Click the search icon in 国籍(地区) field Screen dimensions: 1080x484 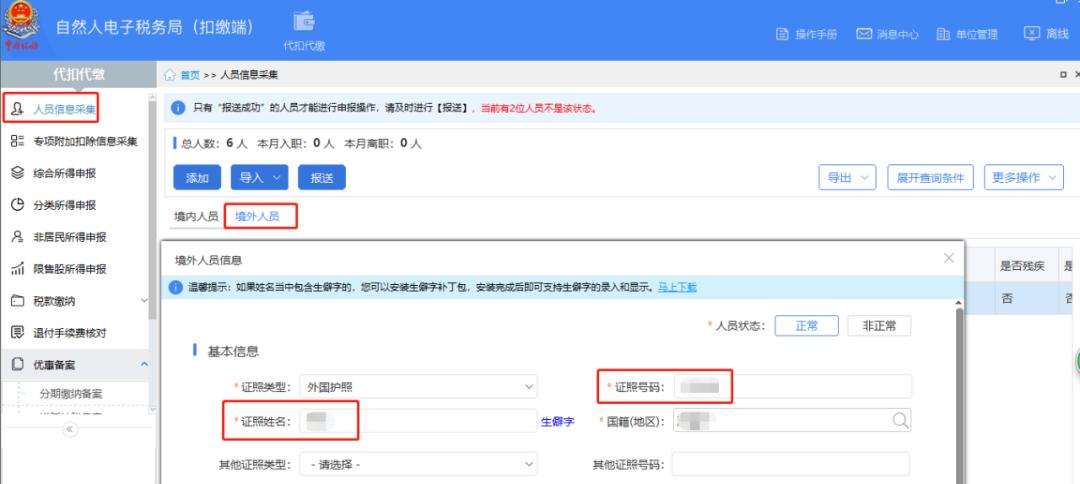point(900,421)
